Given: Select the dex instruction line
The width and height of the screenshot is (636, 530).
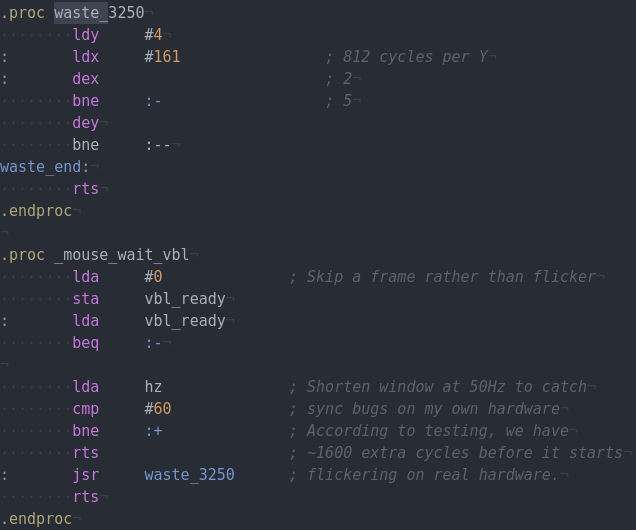Looking at the screenshot, I should (x=86, y=78).
